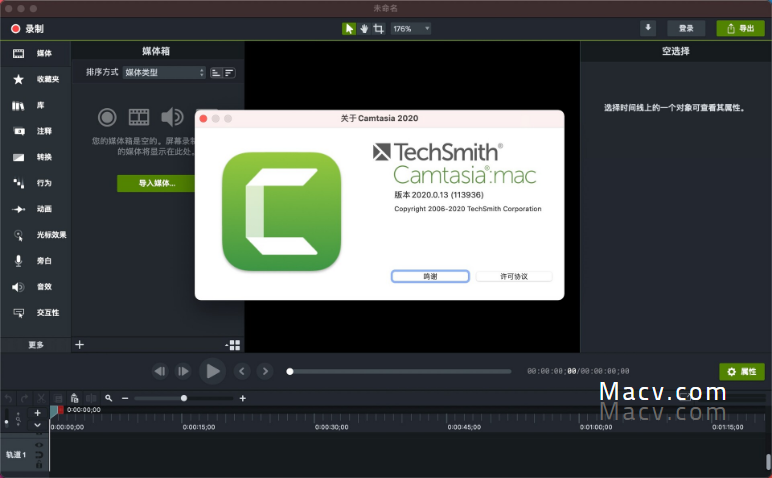The width and height of the screenshot is (772, 478).
Task: Click the green 导出 export button
Action: click(740, 29)
